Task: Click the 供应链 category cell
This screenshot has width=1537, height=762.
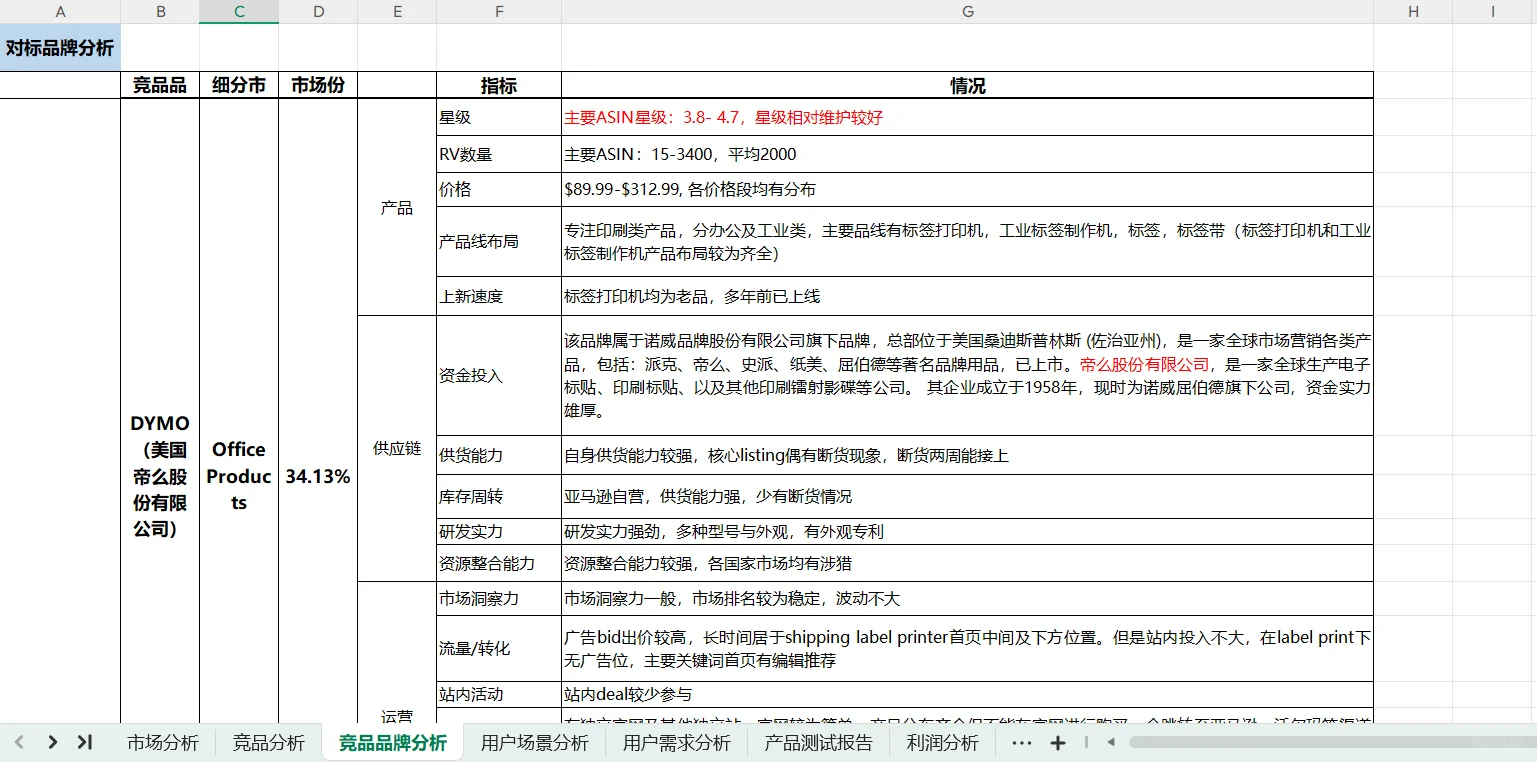Action: point(397,448)
